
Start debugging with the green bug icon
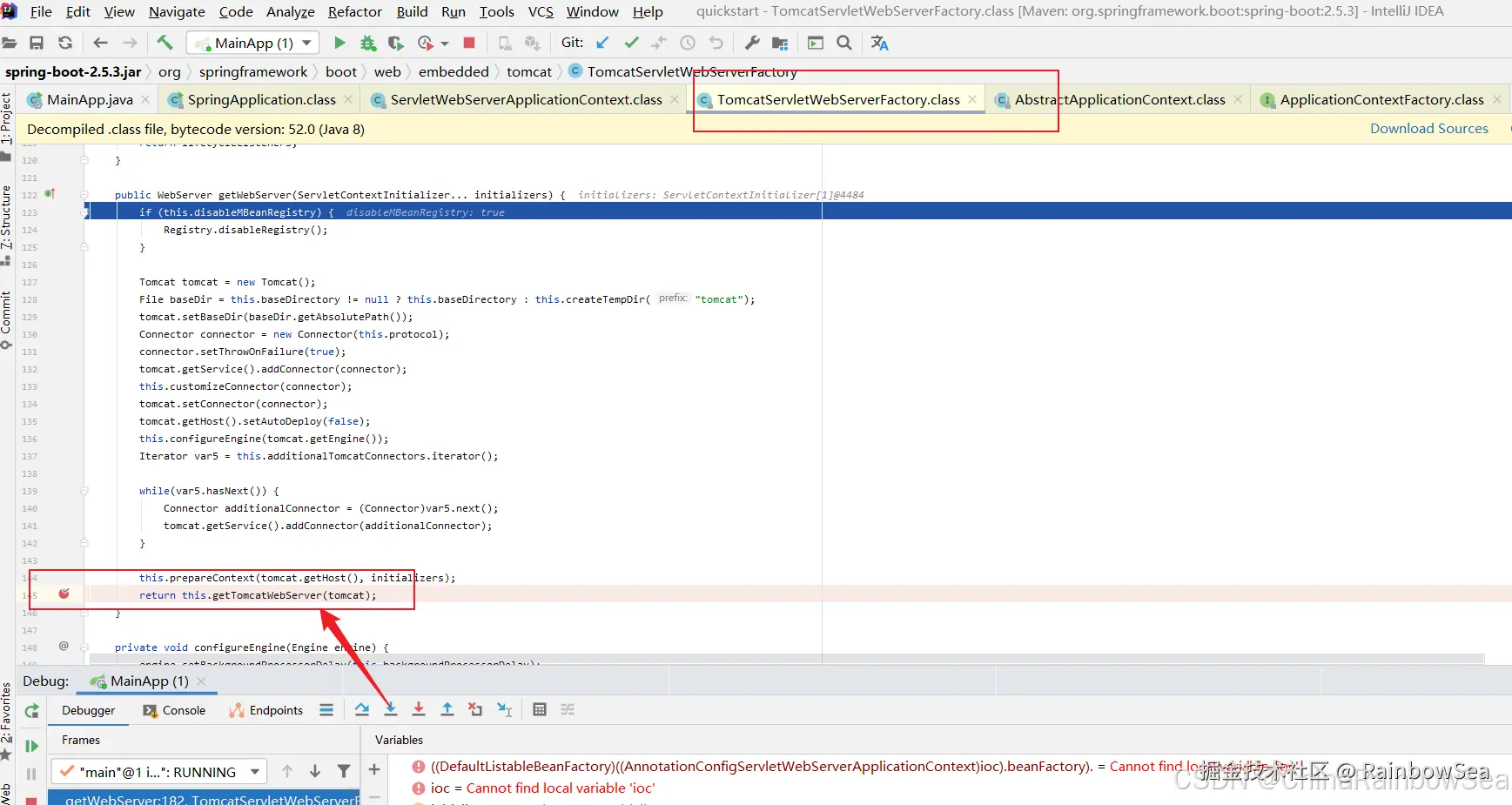[x=368, y=43]
